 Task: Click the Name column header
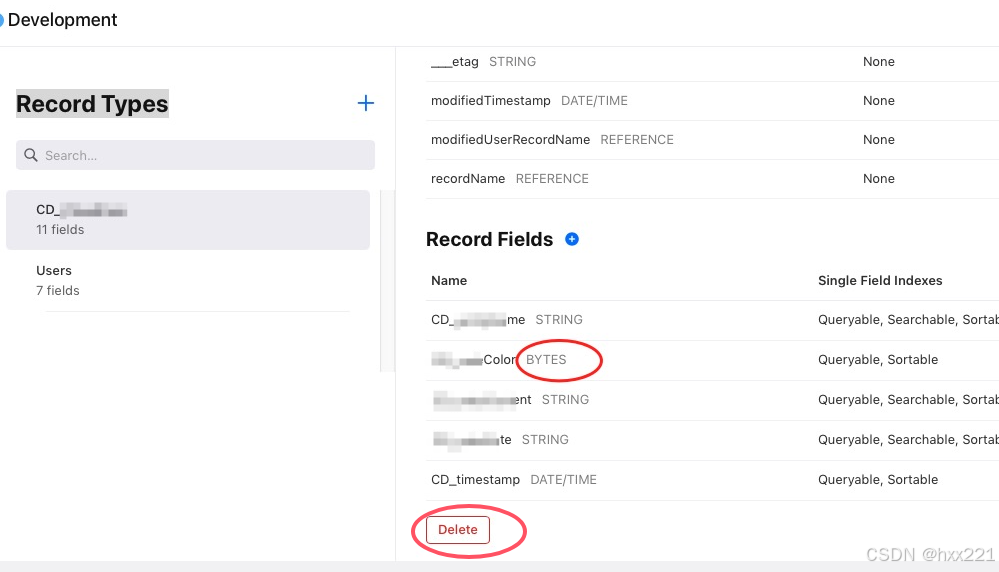tap(449, 280)
